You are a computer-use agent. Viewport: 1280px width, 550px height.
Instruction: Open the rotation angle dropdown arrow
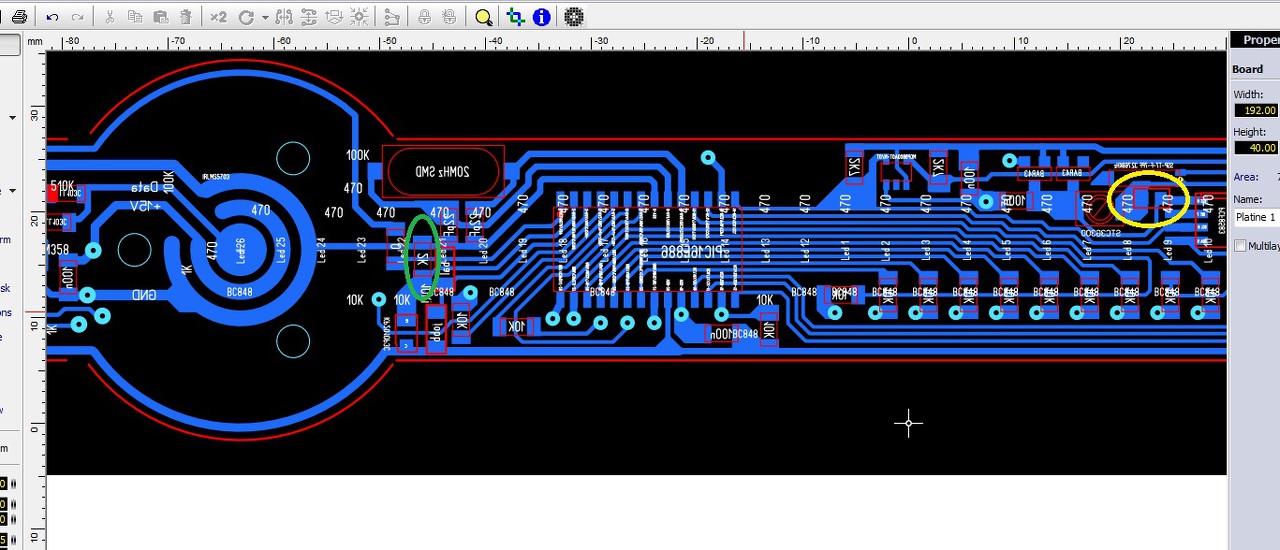coord(265,17)
